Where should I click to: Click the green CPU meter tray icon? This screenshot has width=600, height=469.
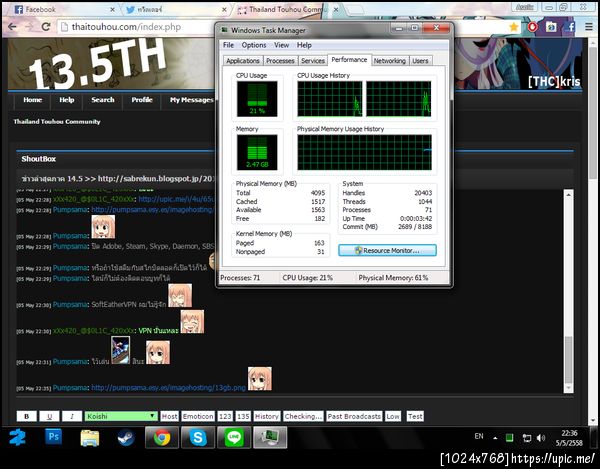509,438
